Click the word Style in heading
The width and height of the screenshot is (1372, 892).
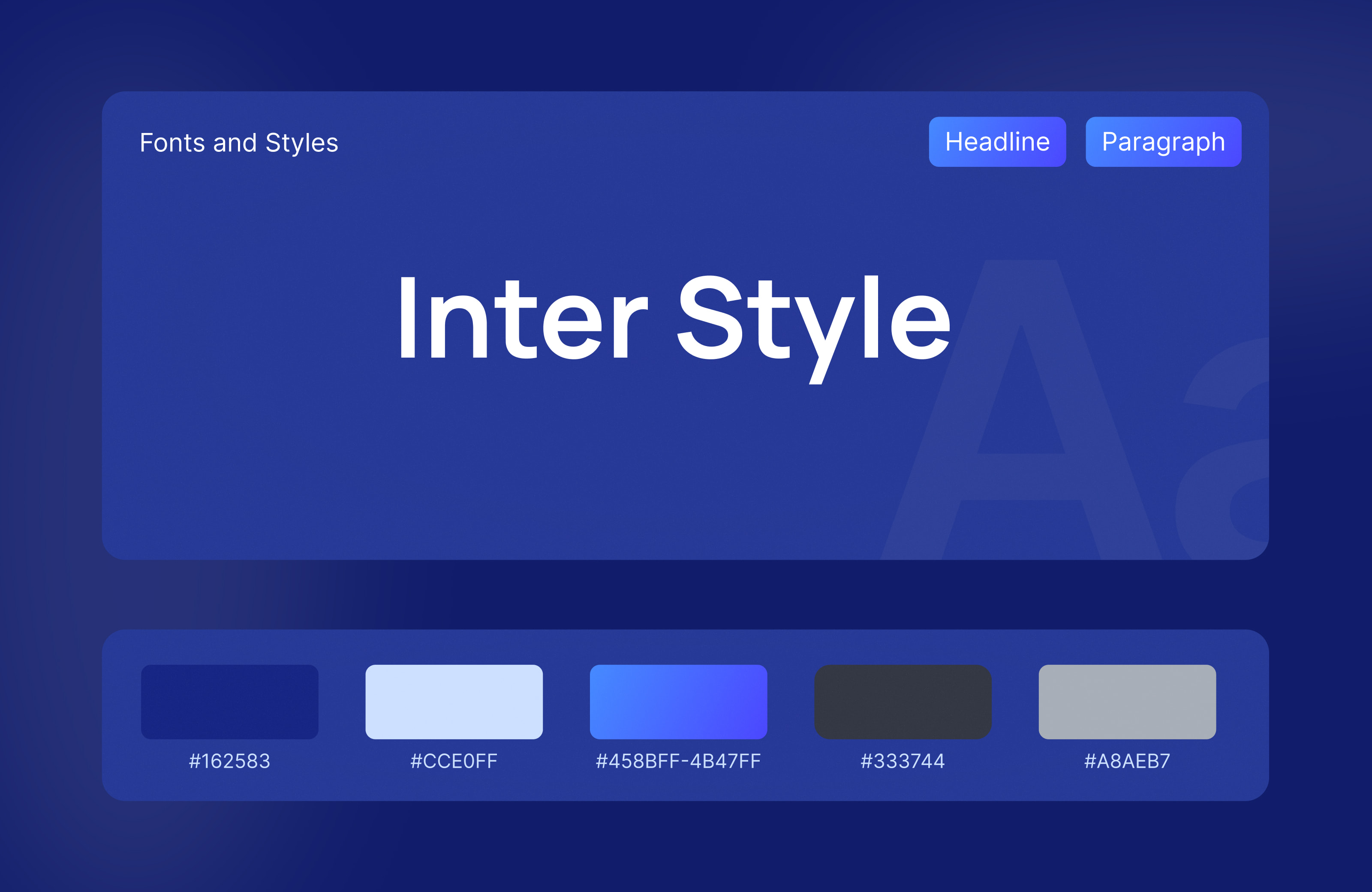(x=814, y=328)
